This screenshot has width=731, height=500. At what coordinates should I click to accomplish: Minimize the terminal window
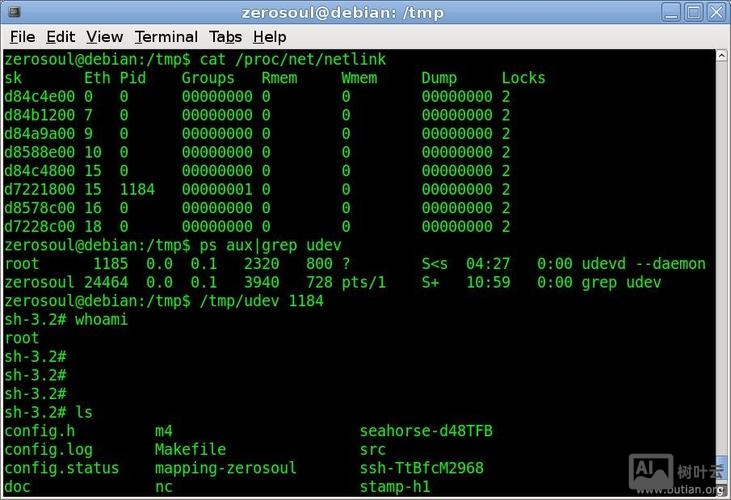click(x=670, y=12)
